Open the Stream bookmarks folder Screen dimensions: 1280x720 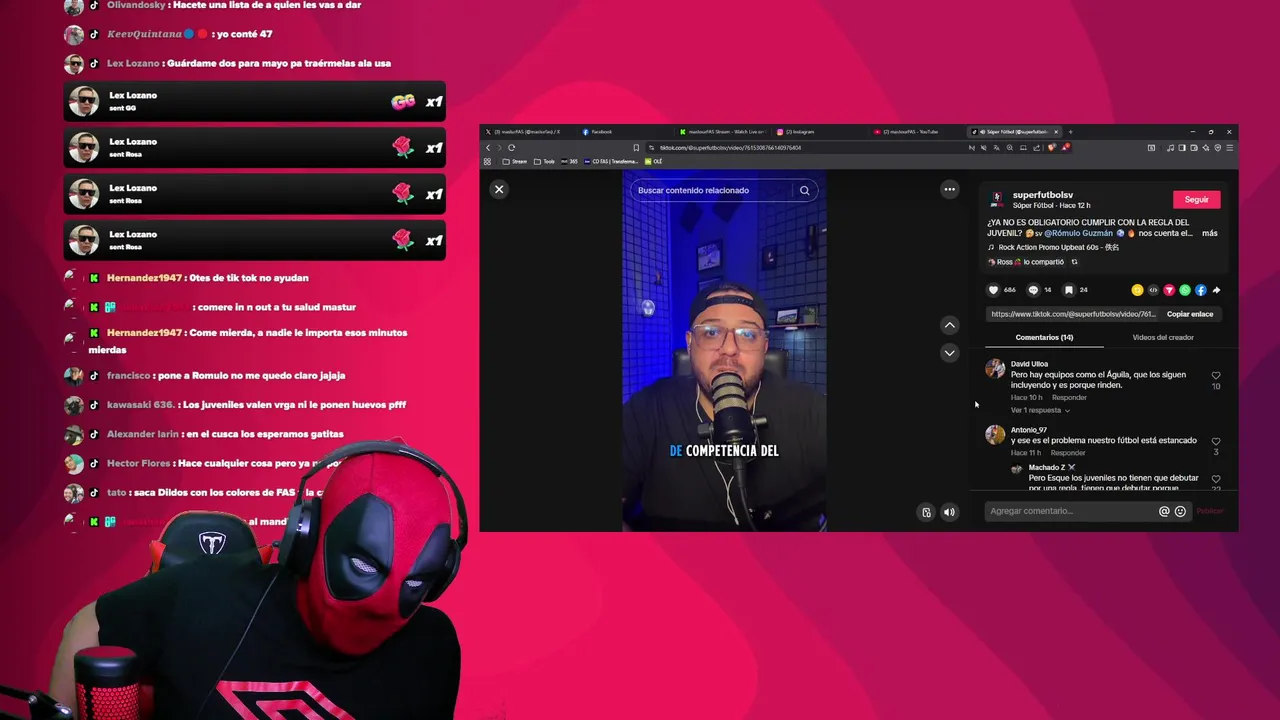point(515,162)
